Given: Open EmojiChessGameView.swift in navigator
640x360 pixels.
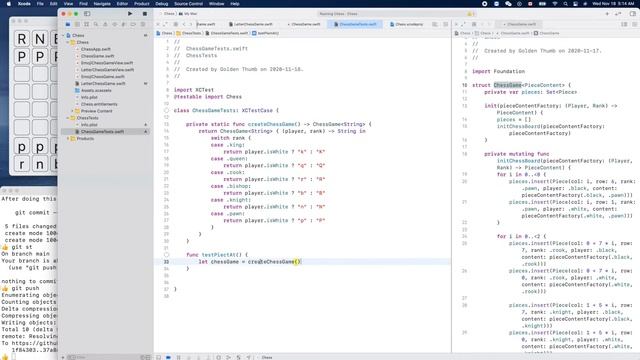Looking at the screenshot, I should (107, 63).
